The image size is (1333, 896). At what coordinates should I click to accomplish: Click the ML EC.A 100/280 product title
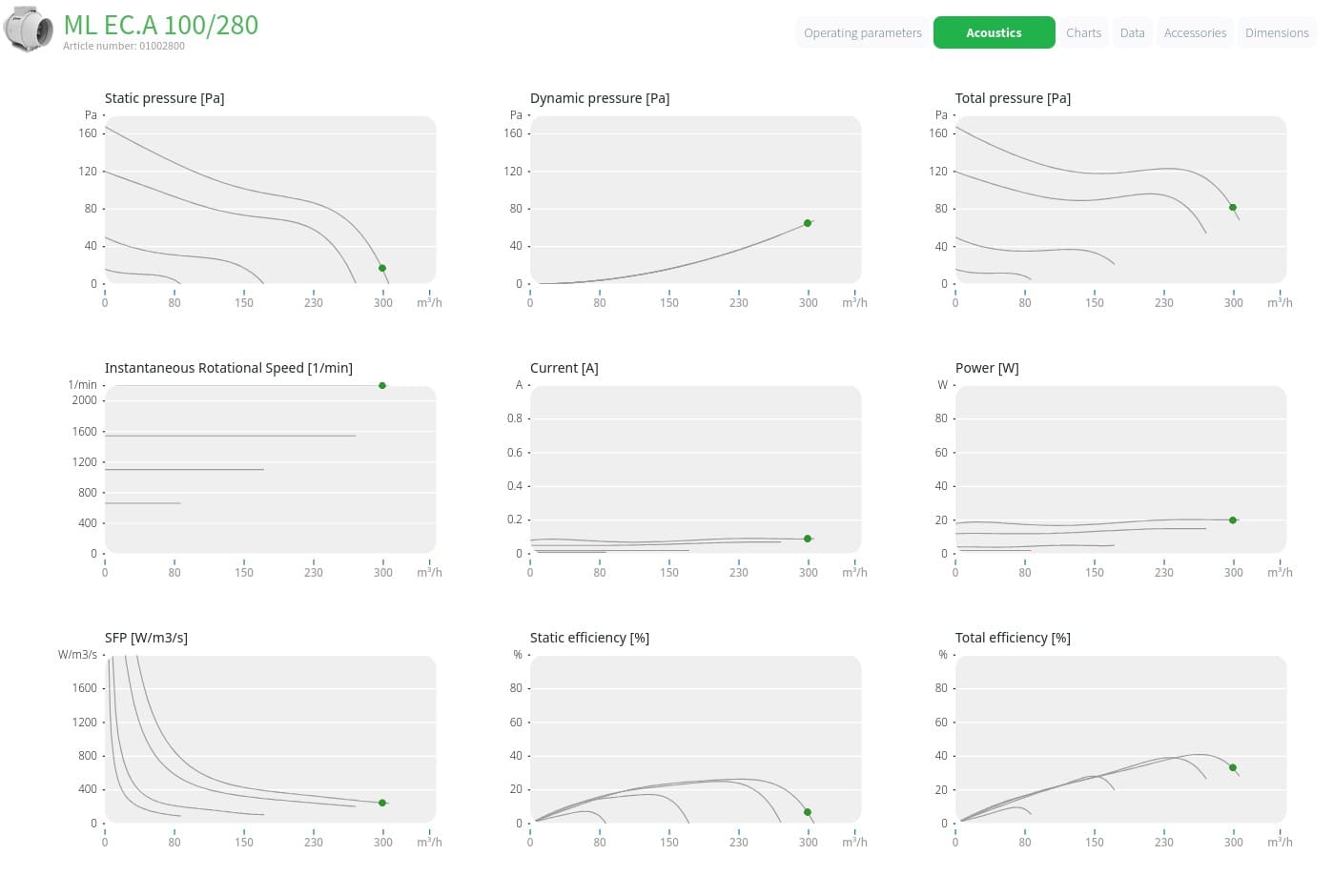161,25
